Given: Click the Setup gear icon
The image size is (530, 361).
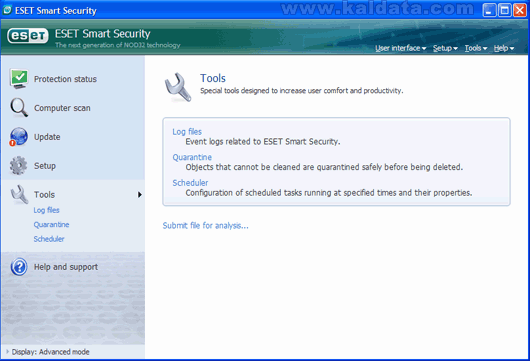Looking at the screenshot, I should tap(18, 166).
